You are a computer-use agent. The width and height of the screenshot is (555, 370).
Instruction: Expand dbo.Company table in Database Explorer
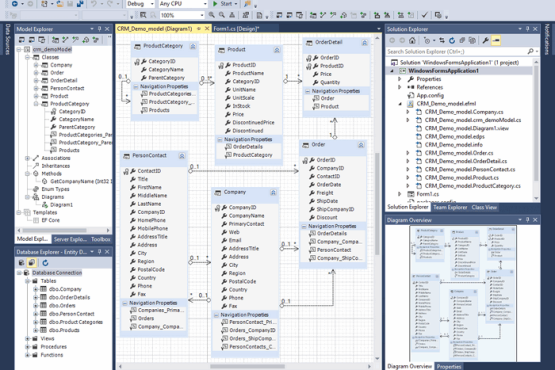point(35,289)
